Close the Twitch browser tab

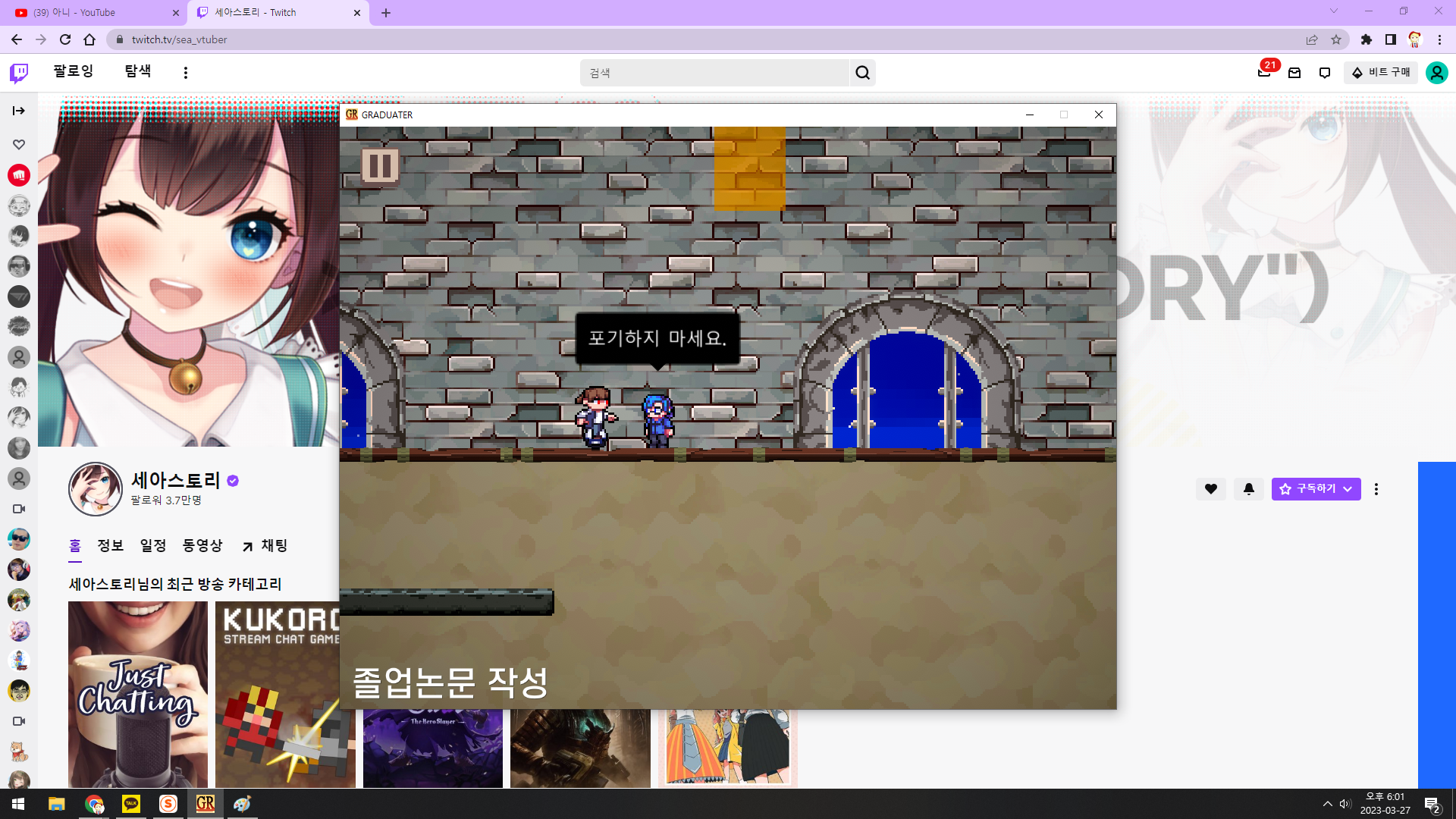[357, 13]
